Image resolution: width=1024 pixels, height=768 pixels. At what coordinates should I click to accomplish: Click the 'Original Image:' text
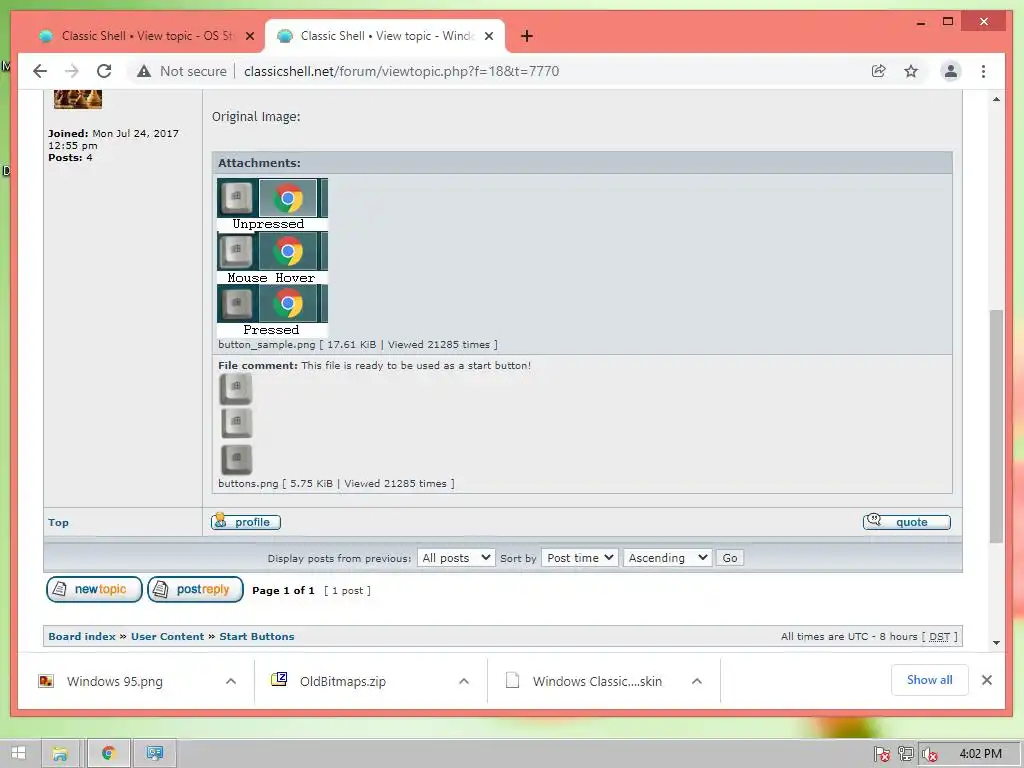click(x=256, y=117)
